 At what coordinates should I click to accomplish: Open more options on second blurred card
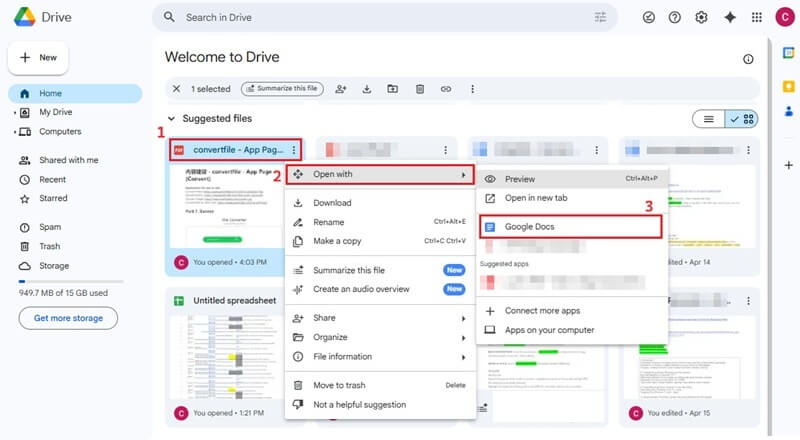point(445,150)
